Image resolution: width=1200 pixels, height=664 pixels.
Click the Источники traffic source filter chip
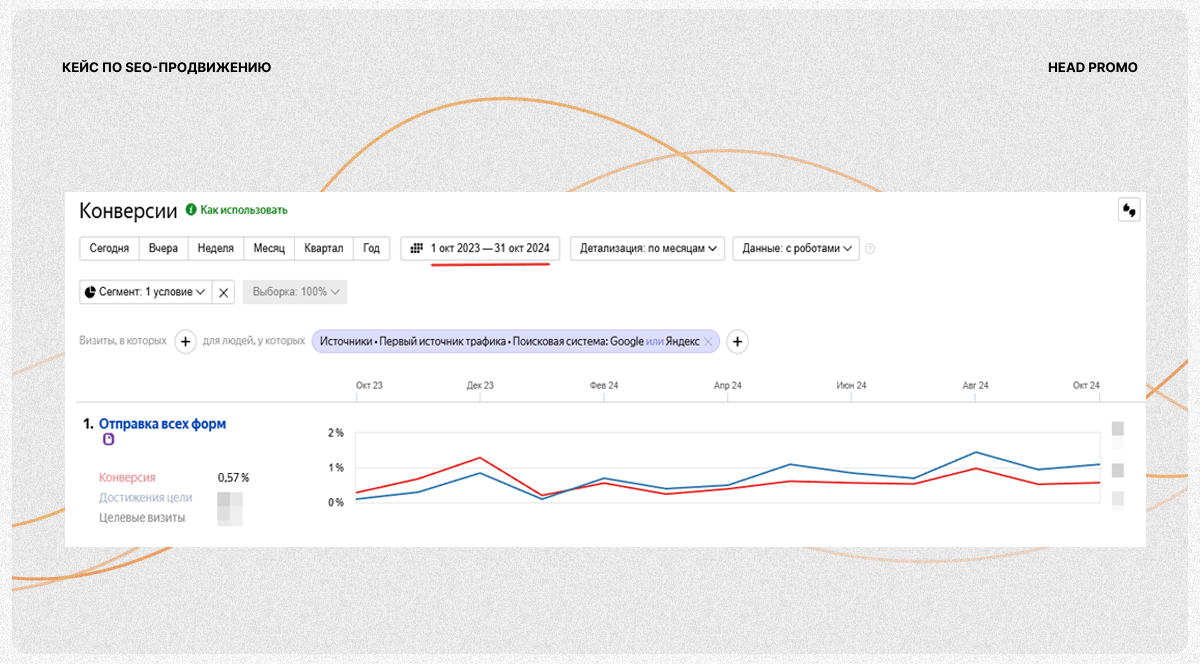point(506,341)
